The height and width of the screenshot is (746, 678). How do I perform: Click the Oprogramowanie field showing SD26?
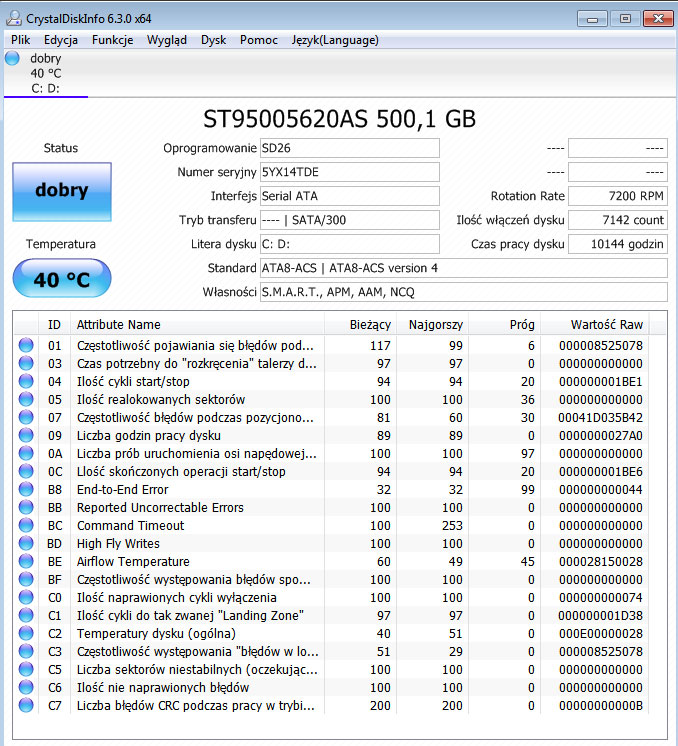tap(350, 148)
